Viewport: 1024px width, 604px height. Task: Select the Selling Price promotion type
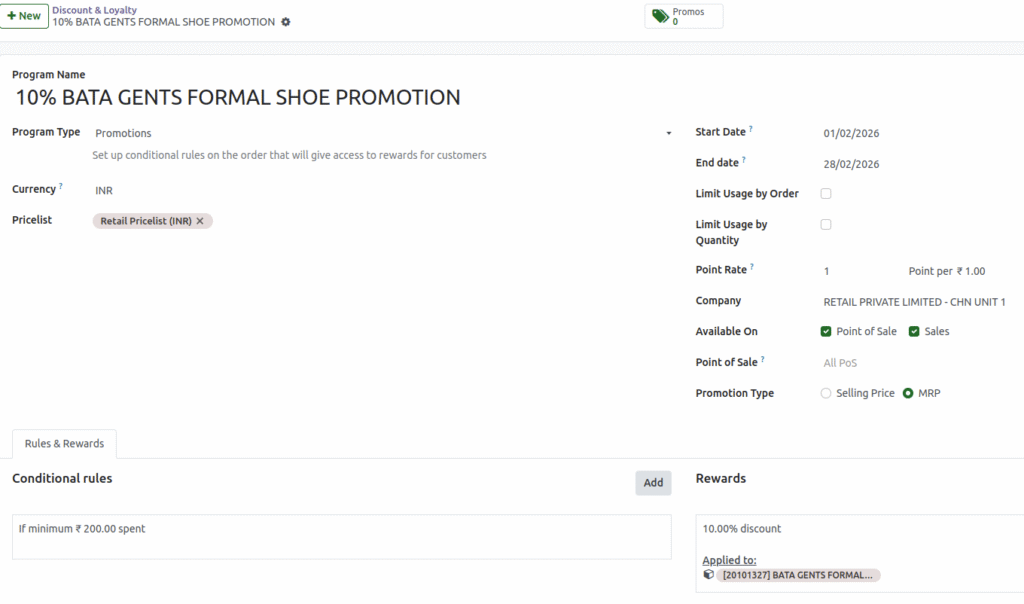pyautogui.click(x=825, y=393)
